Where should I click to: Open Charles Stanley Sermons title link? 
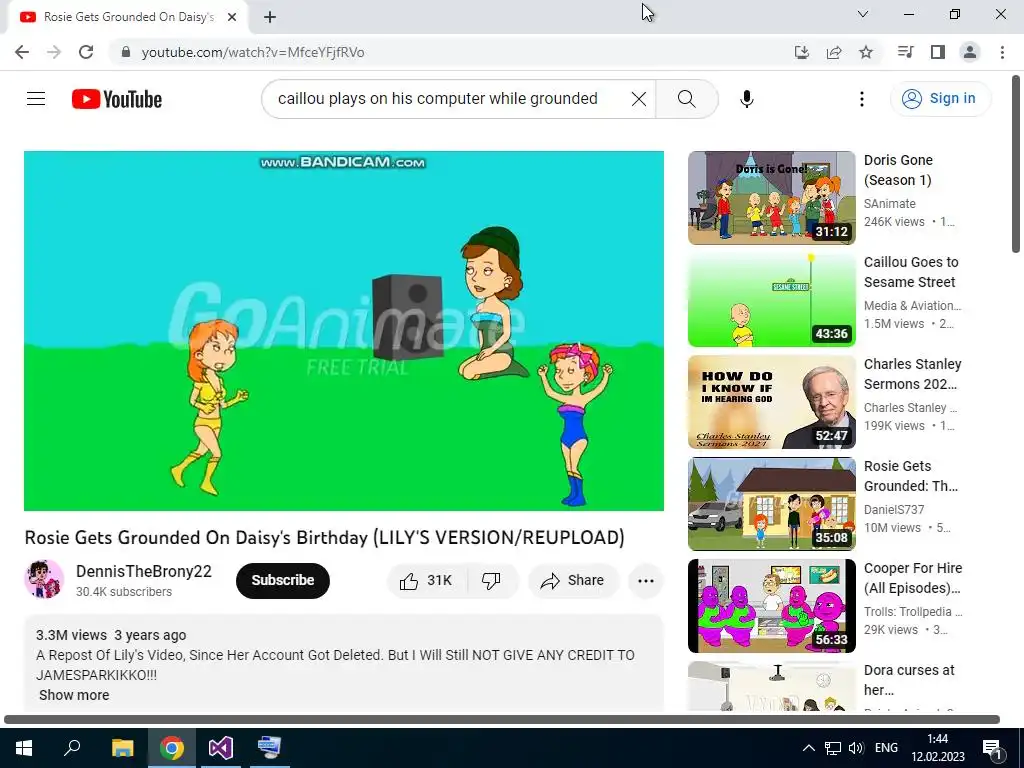coord(912,374)
